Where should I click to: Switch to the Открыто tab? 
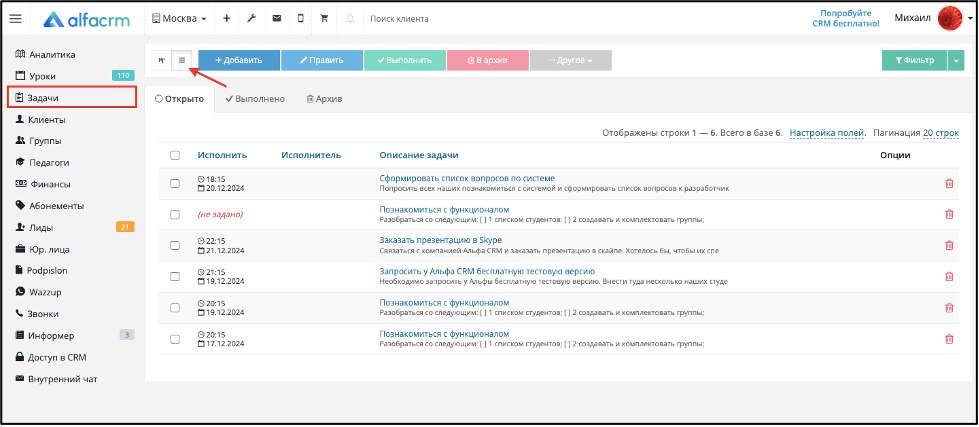point(179,99)
